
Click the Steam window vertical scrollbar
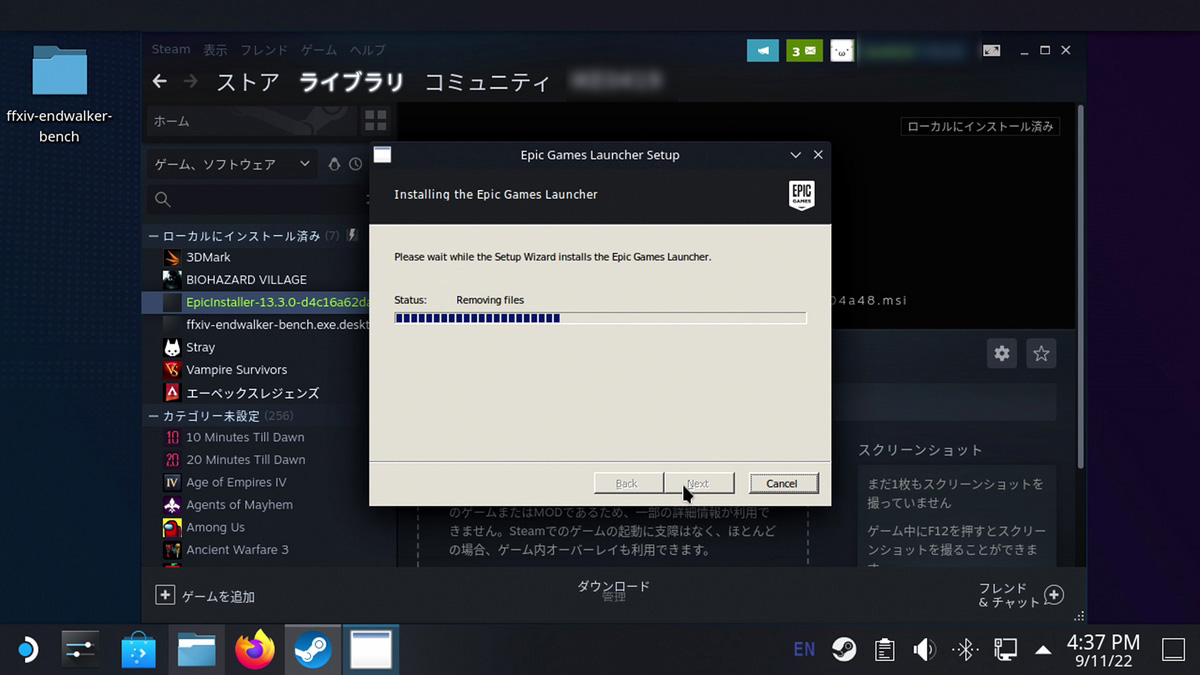click(1080, 285)
